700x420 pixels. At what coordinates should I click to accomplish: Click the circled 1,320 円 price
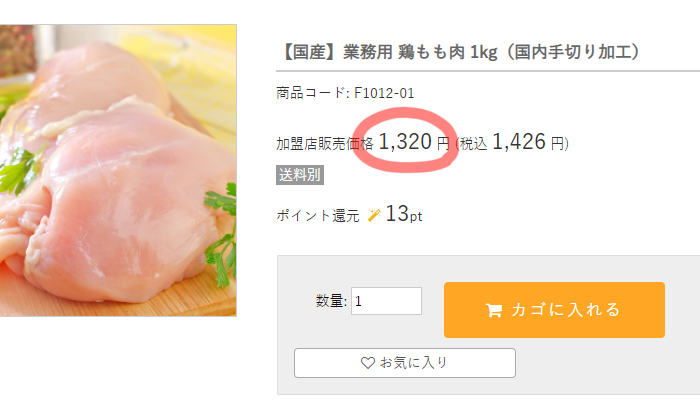[x=413, y=142]
